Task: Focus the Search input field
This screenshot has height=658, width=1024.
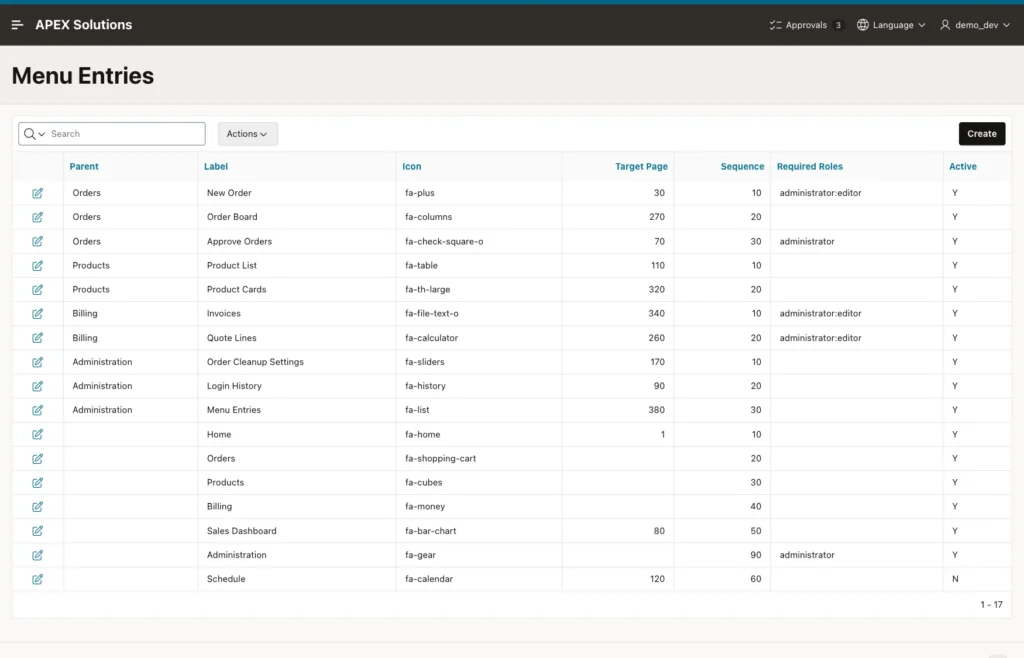Action: coord(125,134)
